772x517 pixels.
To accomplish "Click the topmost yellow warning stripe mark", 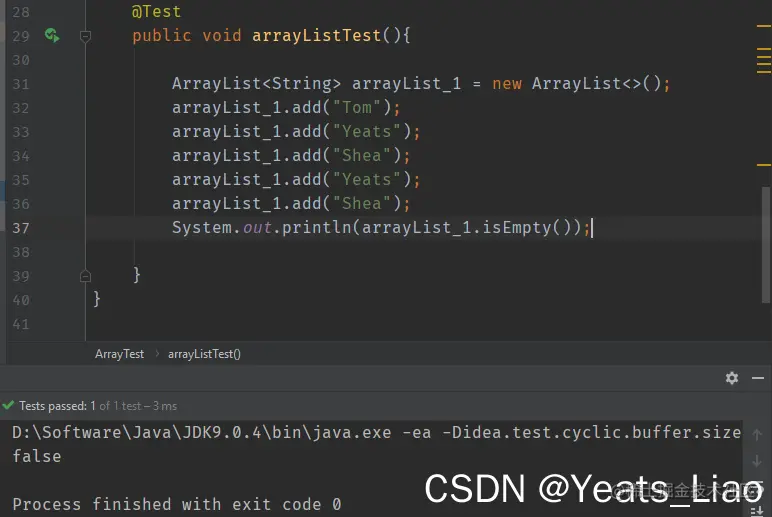I will [x=764, y=26].
